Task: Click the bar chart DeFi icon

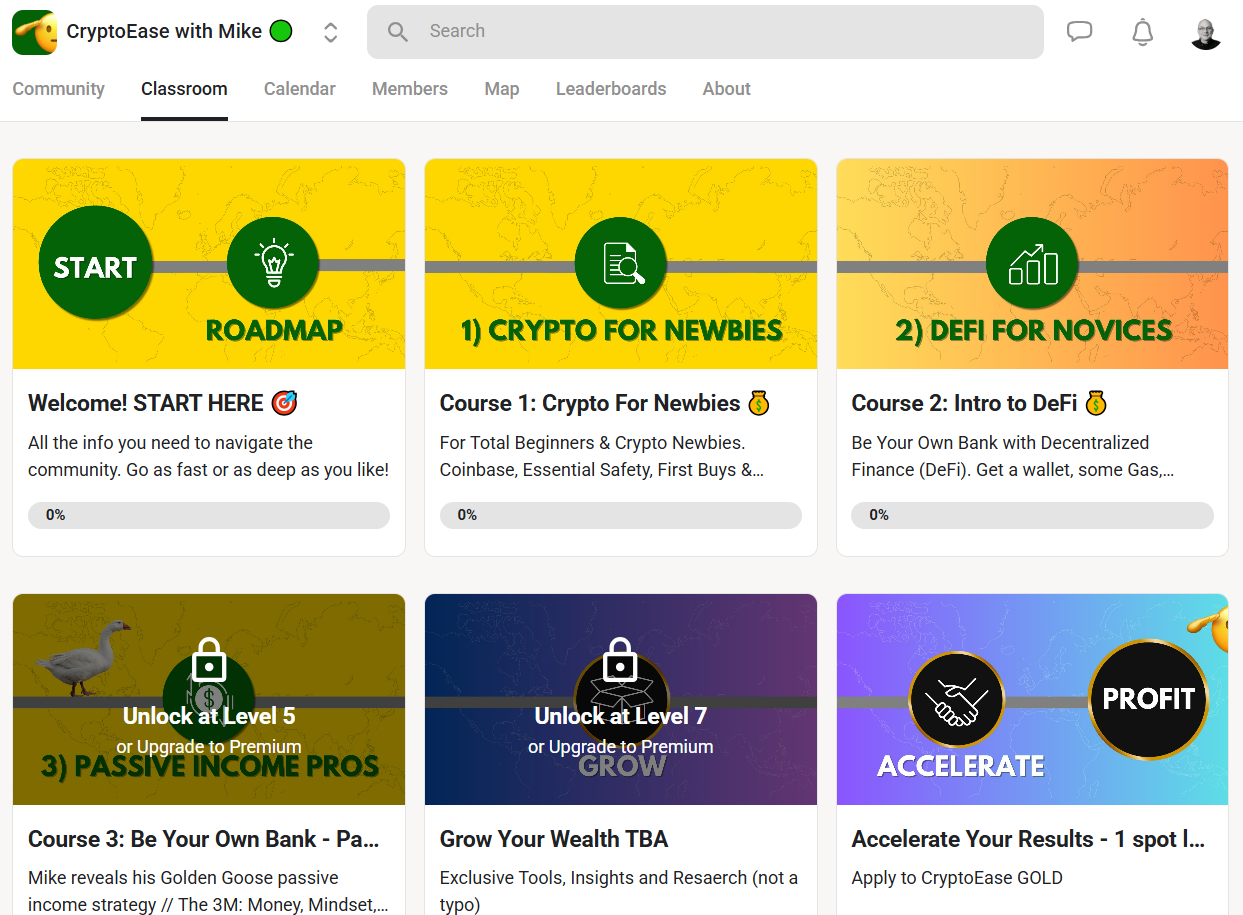Action: (1032, 265)
